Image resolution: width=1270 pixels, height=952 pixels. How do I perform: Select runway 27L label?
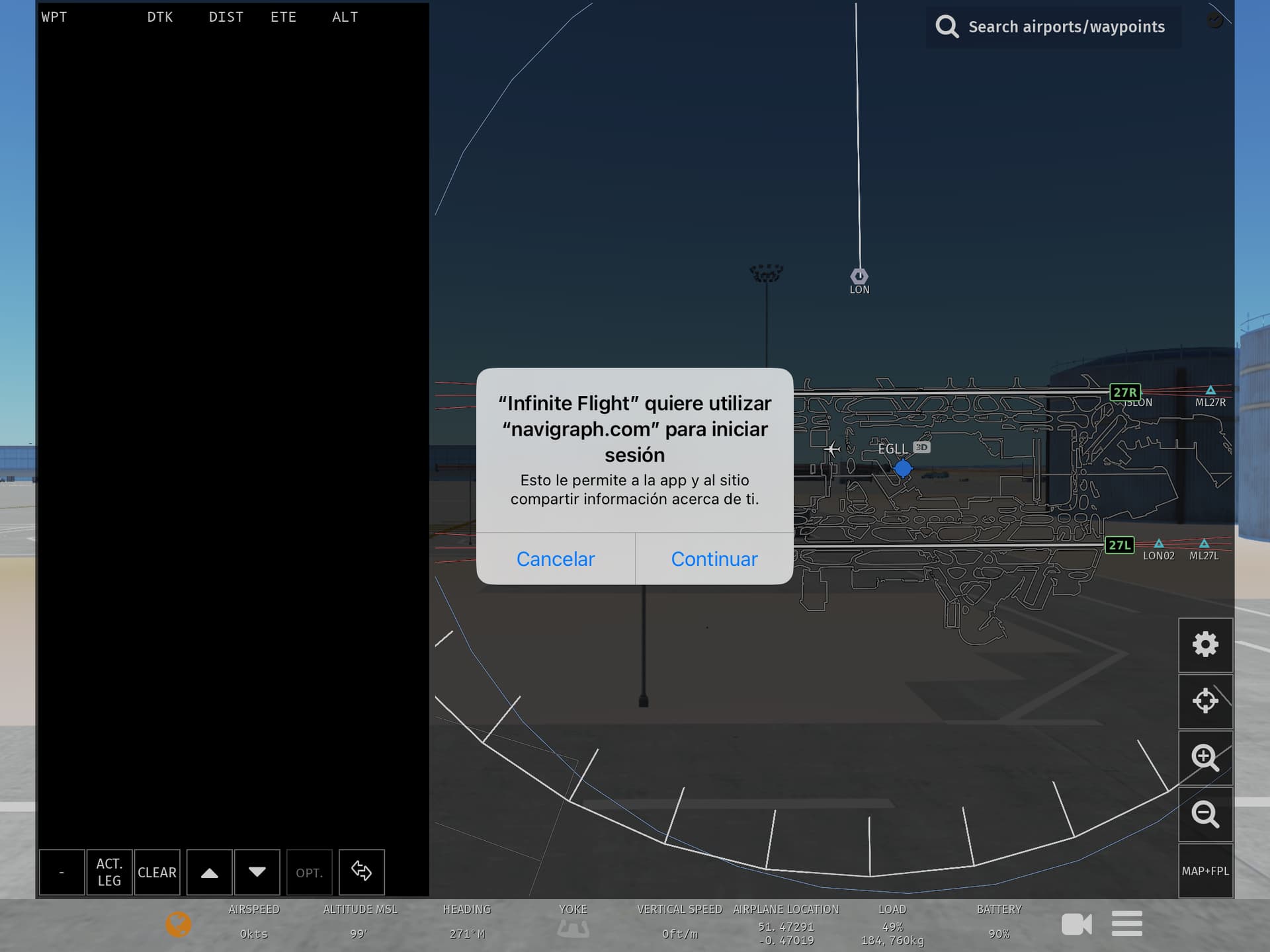tap(1119, 545)
